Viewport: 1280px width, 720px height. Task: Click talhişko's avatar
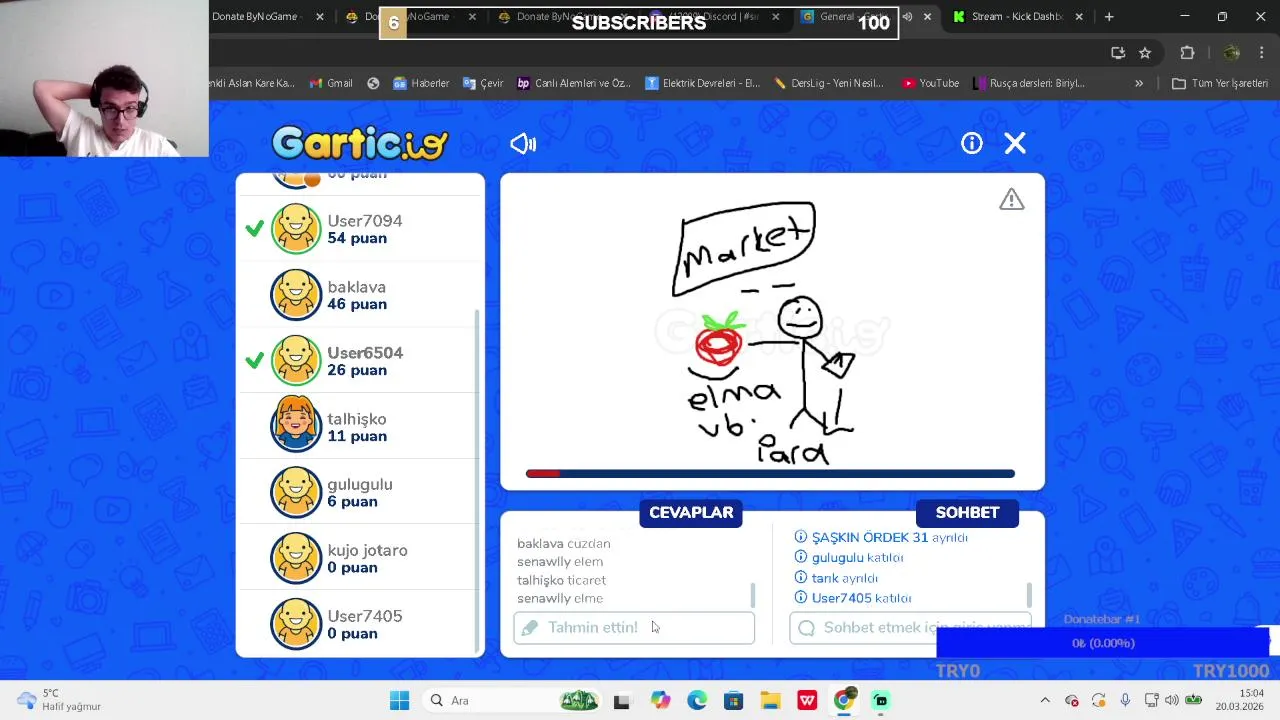click(x=296, y=426)
